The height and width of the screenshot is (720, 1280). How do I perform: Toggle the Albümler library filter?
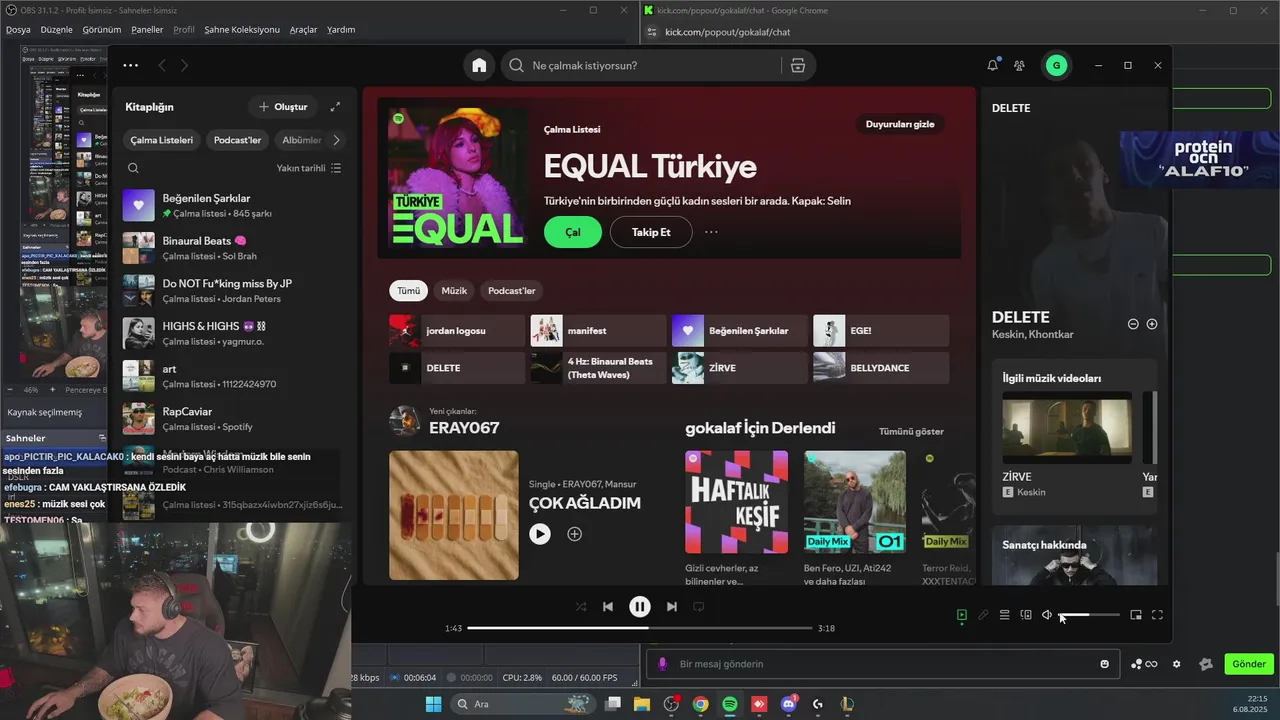click(x=300, y=140)
